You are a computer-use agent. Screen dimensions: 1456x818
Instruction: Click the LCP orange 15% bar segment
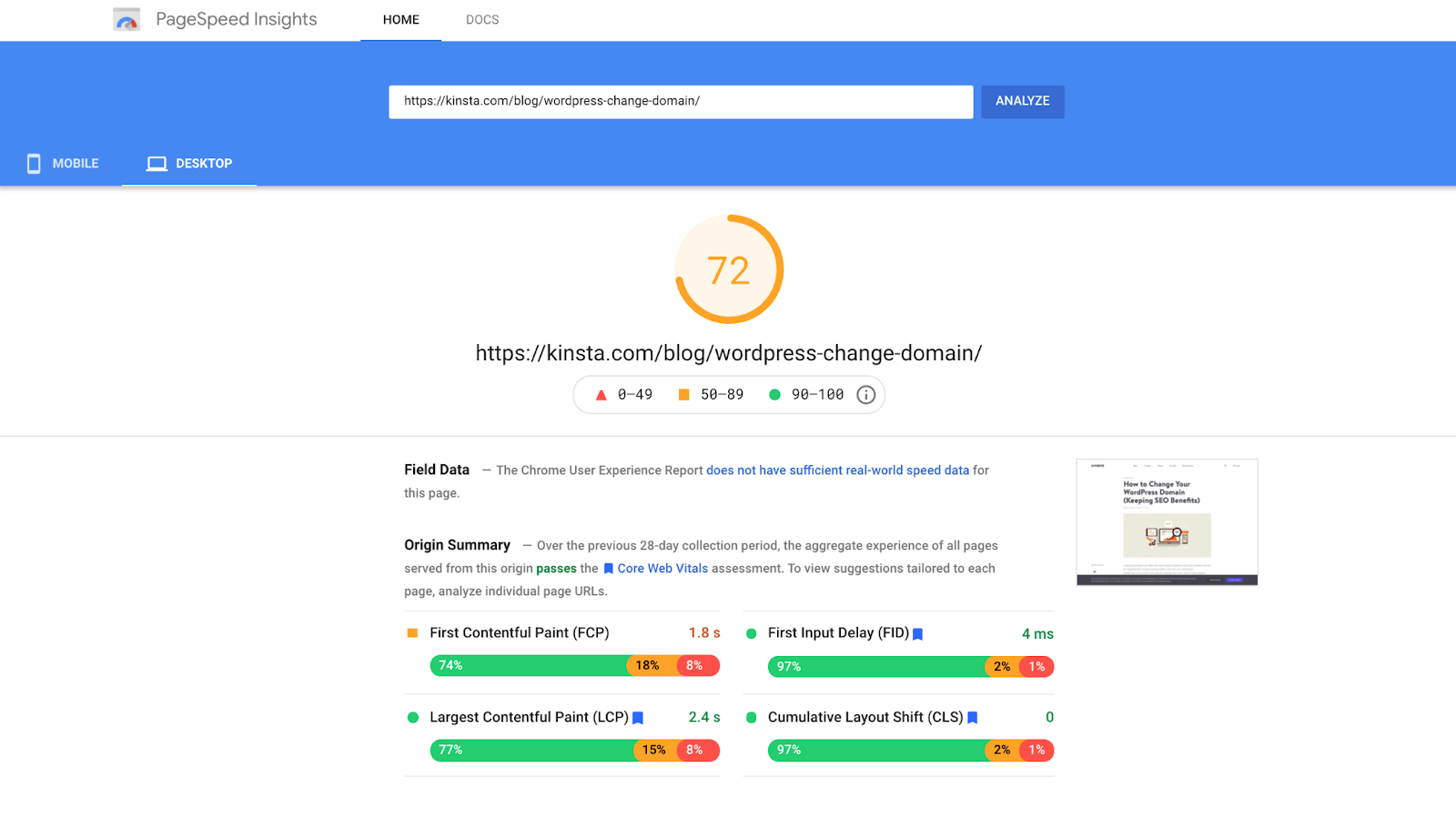(x=655, y=751)
